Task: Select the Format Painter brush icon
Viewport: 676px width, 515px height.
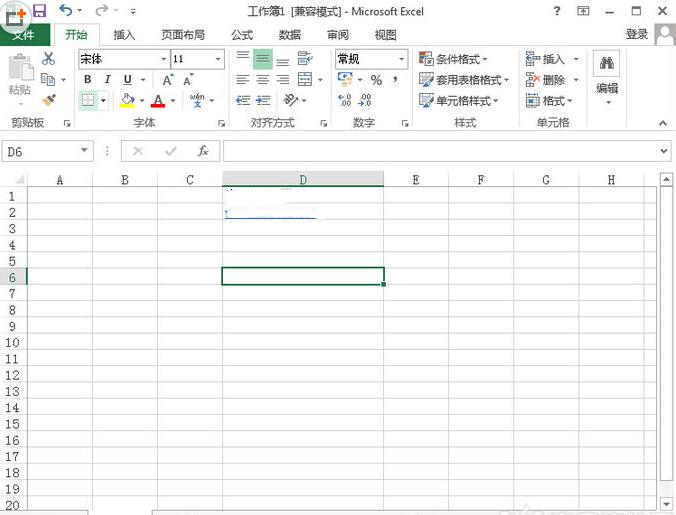Action: [48, 100]
